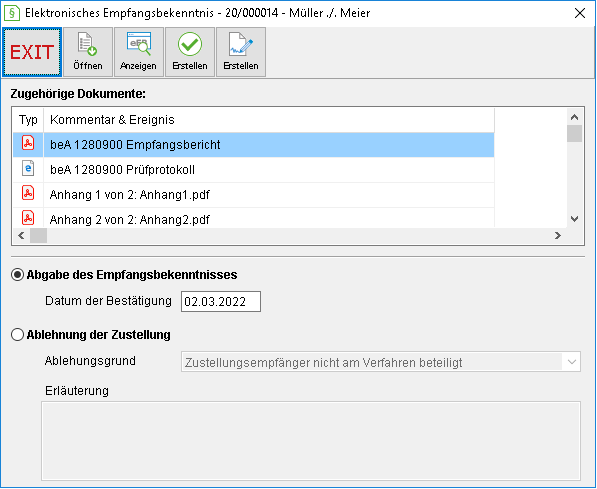Screen dimensions: 597x489
Task: Select Abgabe des Empfangsbekenntnisses radio button
Action: [18, 275]
